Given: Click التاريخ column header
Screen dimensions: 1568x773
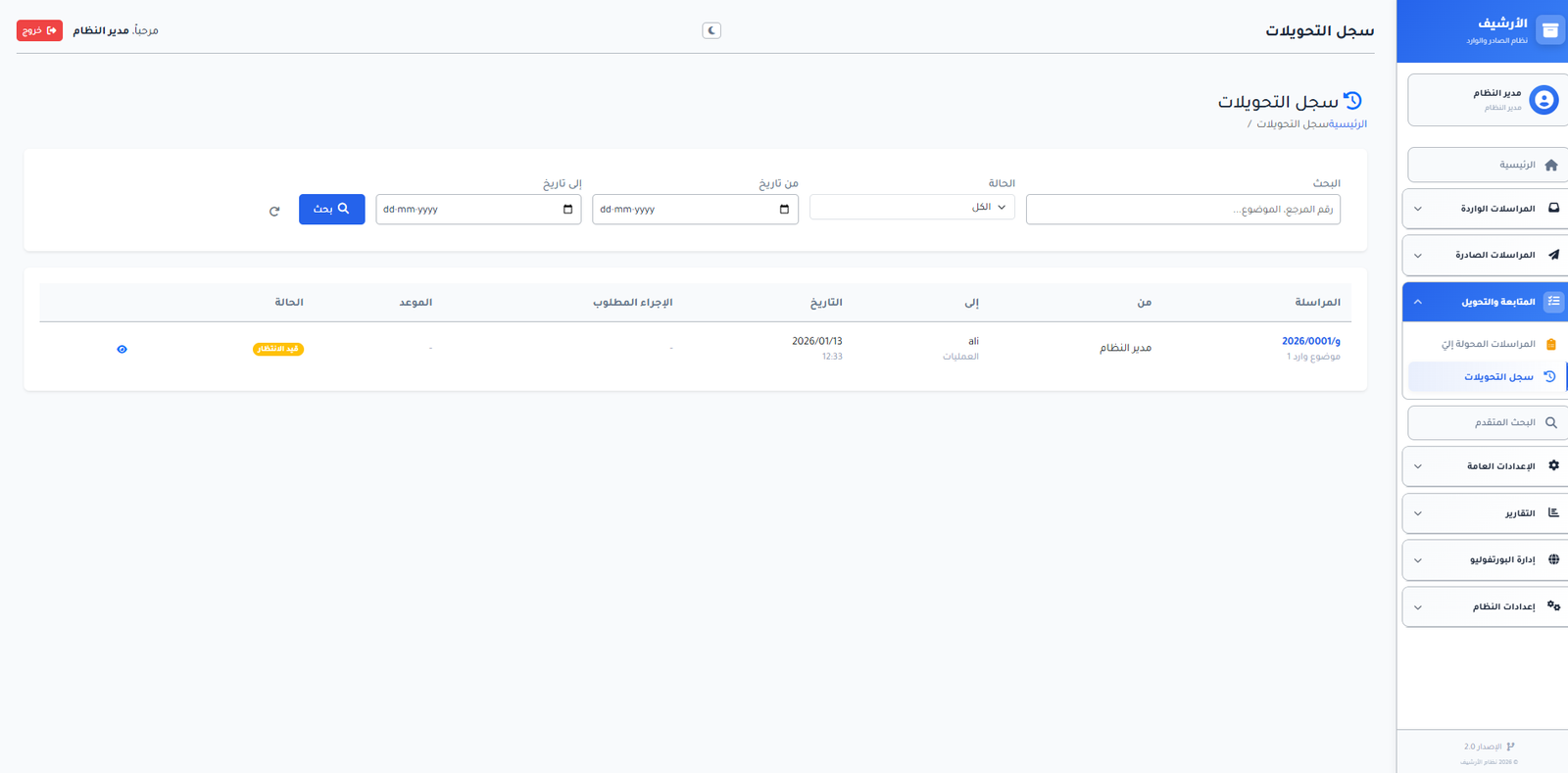Looking at the screenshot, I should click(826, 302).
